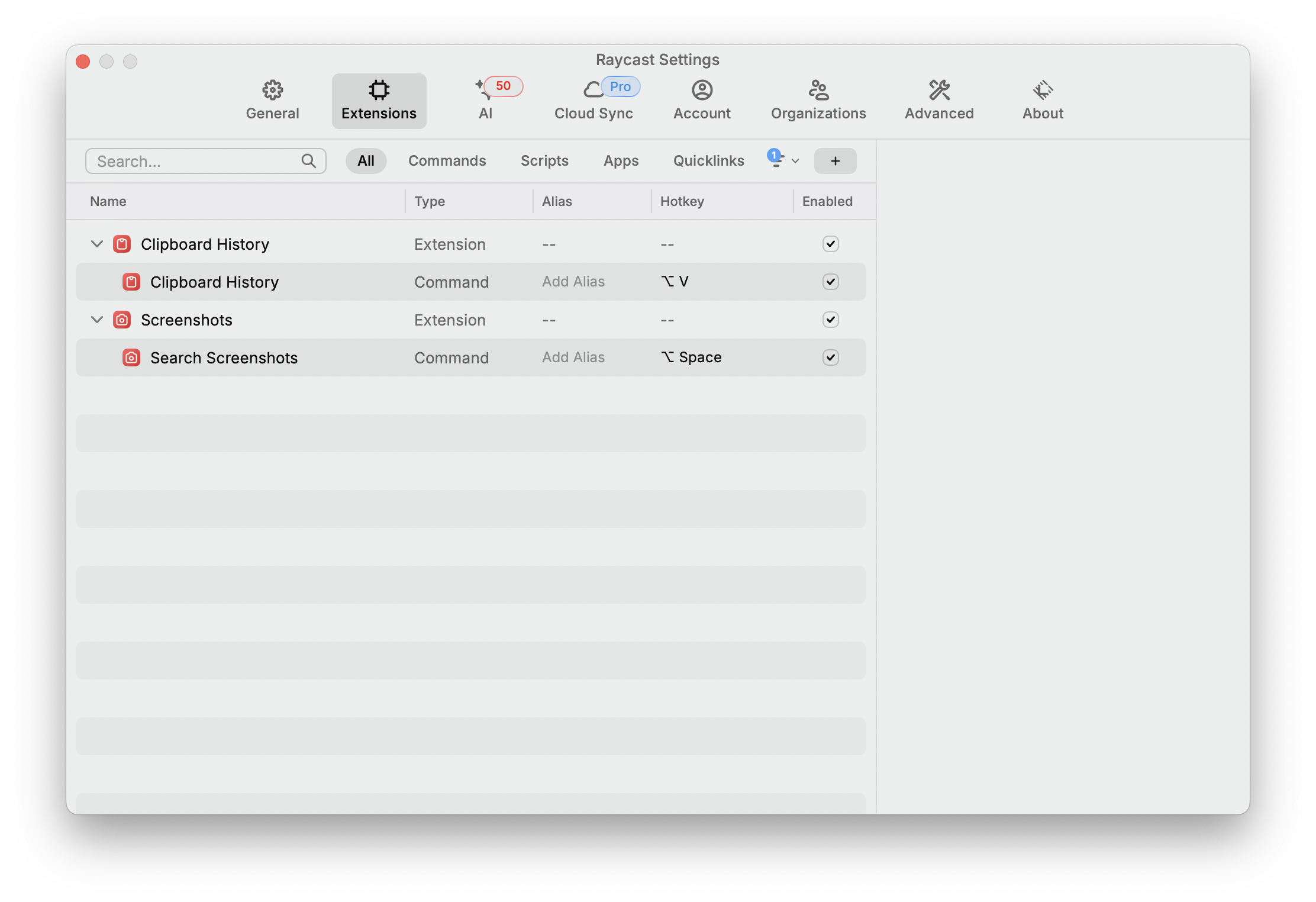Viewport: 1316px width, 902px height.
Task: Open the About Raycast icon
Action: tap(1043, 91)
